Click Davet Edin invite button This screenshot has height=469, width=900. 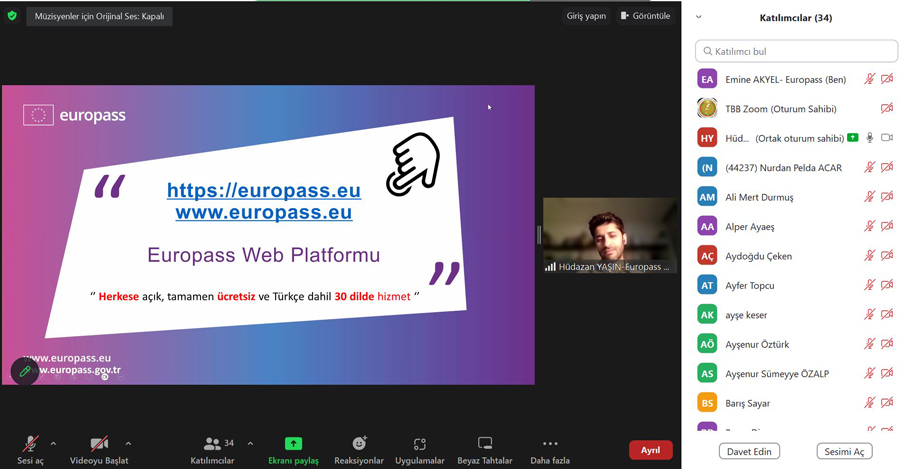click(x=749, y=451)
